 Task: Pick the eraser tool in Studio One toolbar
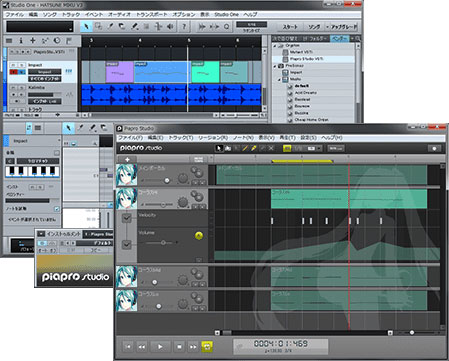point(122,26)
